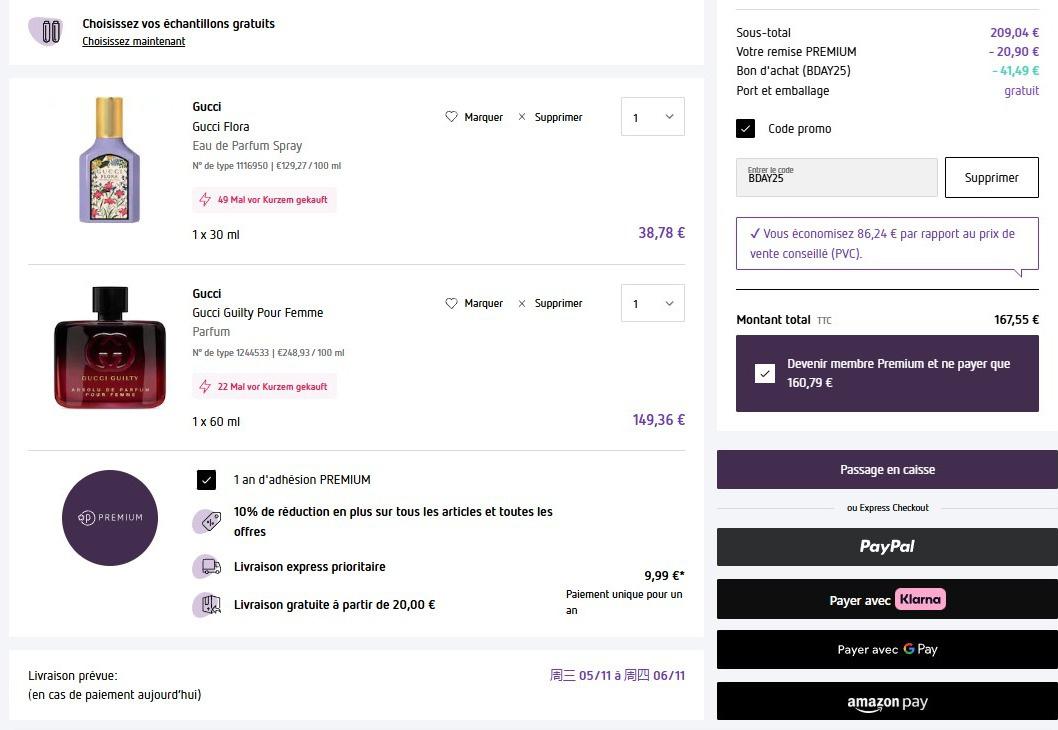Open the quantity dropdown for Gucci Guilty
Screen dimensions: 1058x730
pos(653,303)
